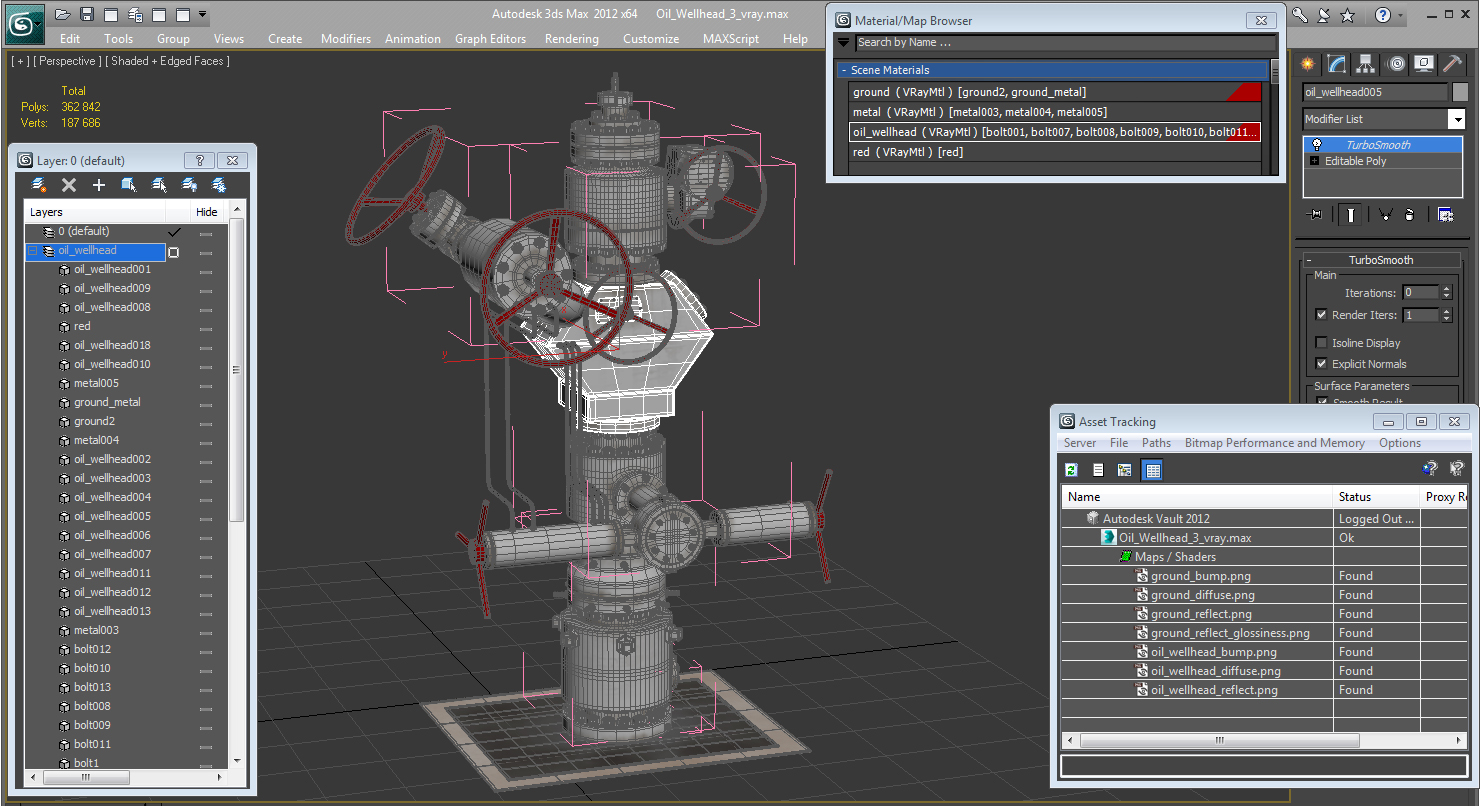Viewport: 1480px width, 806px height.
Task: Open the Modifiers menu
Action: click(x=346, y=39)
